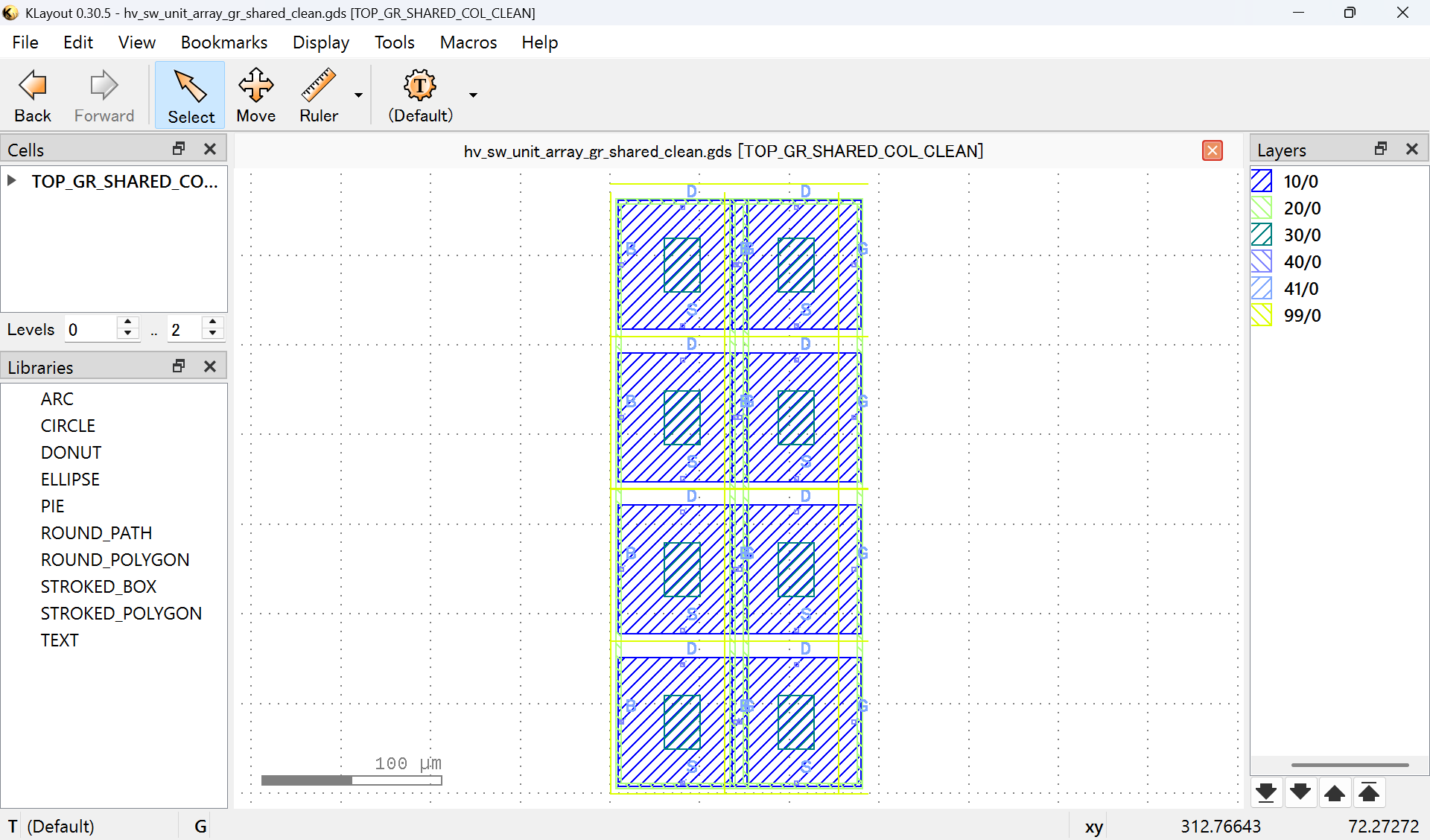Click the Forward navigation arrow
This screenshot has width=1430, height=840.
[104, 95]
